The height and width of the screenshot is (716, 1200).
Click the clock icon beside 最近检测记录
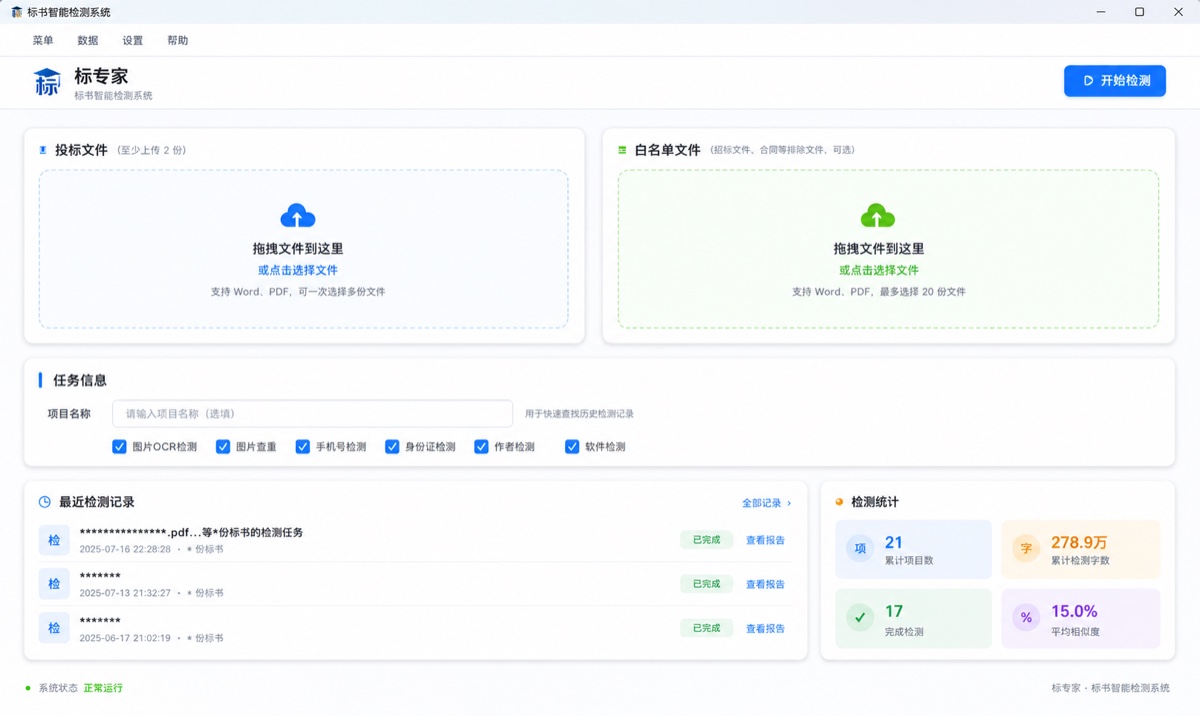45,502
